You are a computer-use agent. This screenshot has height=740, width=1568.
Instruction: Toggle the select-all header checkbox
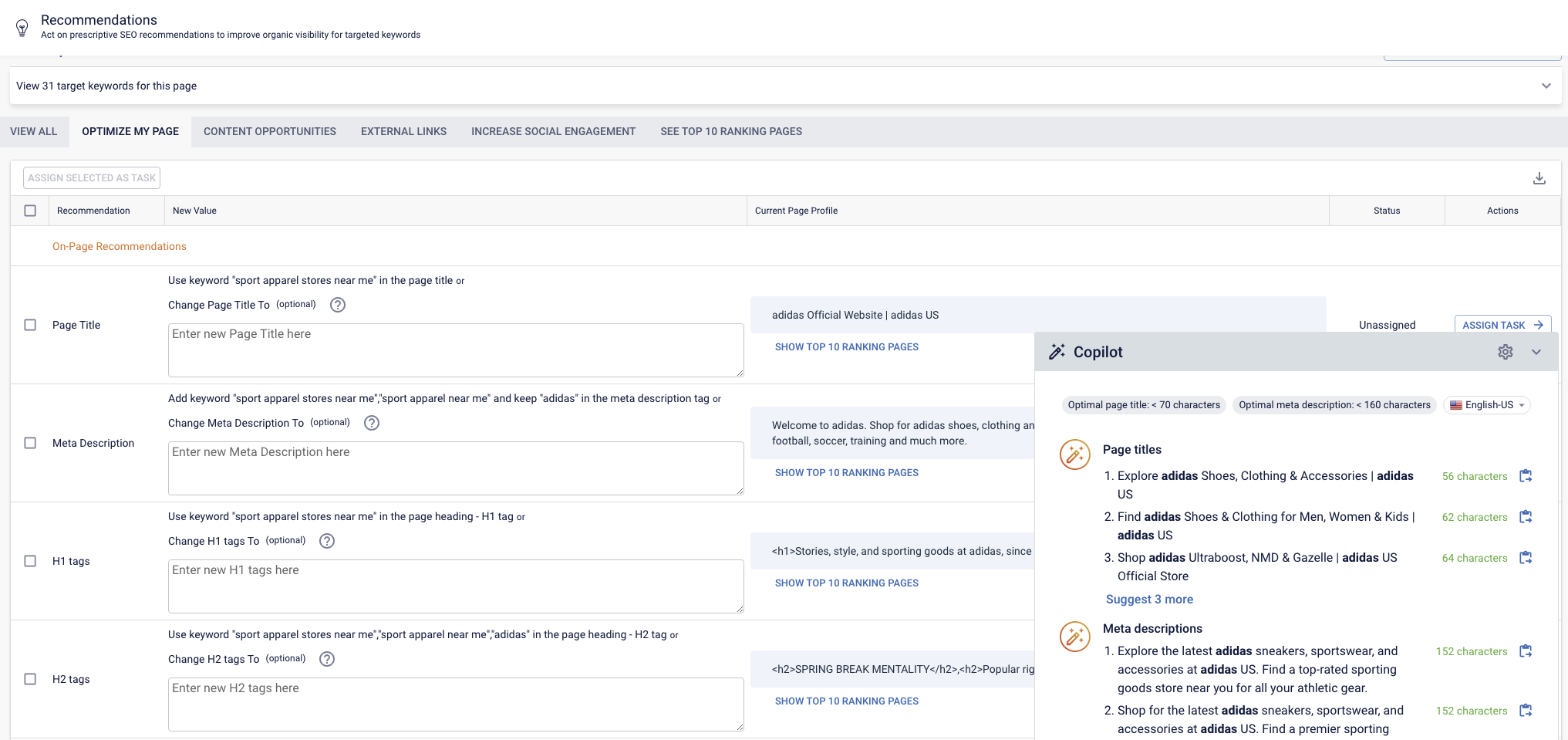(30, 211)
